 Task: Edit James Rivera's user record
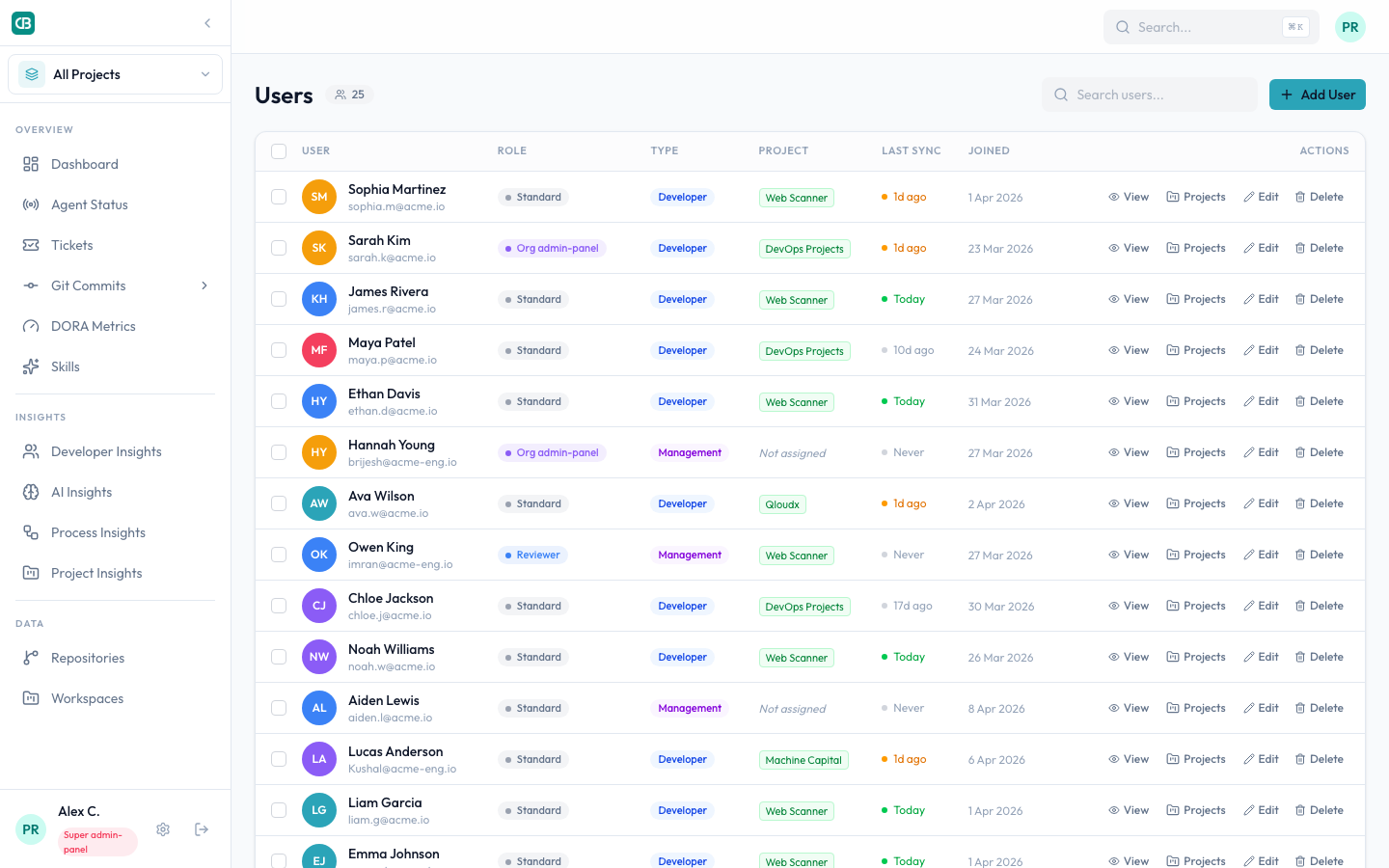[1261, 299]
